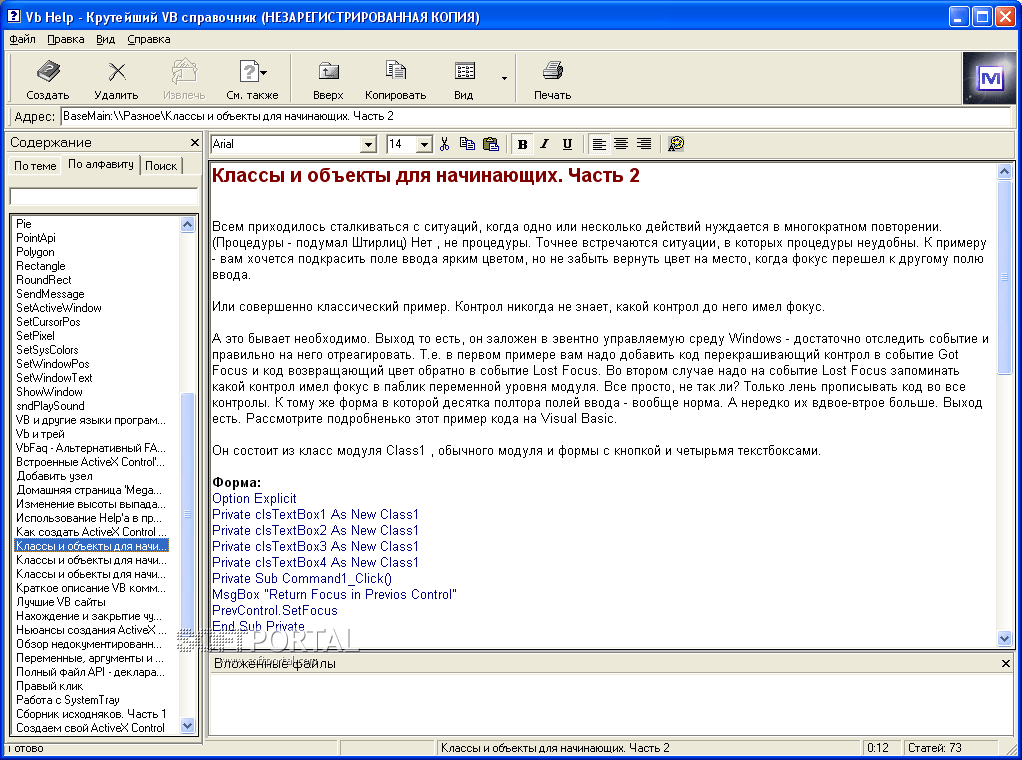Select the Правый клик list entry

point(50,686)
